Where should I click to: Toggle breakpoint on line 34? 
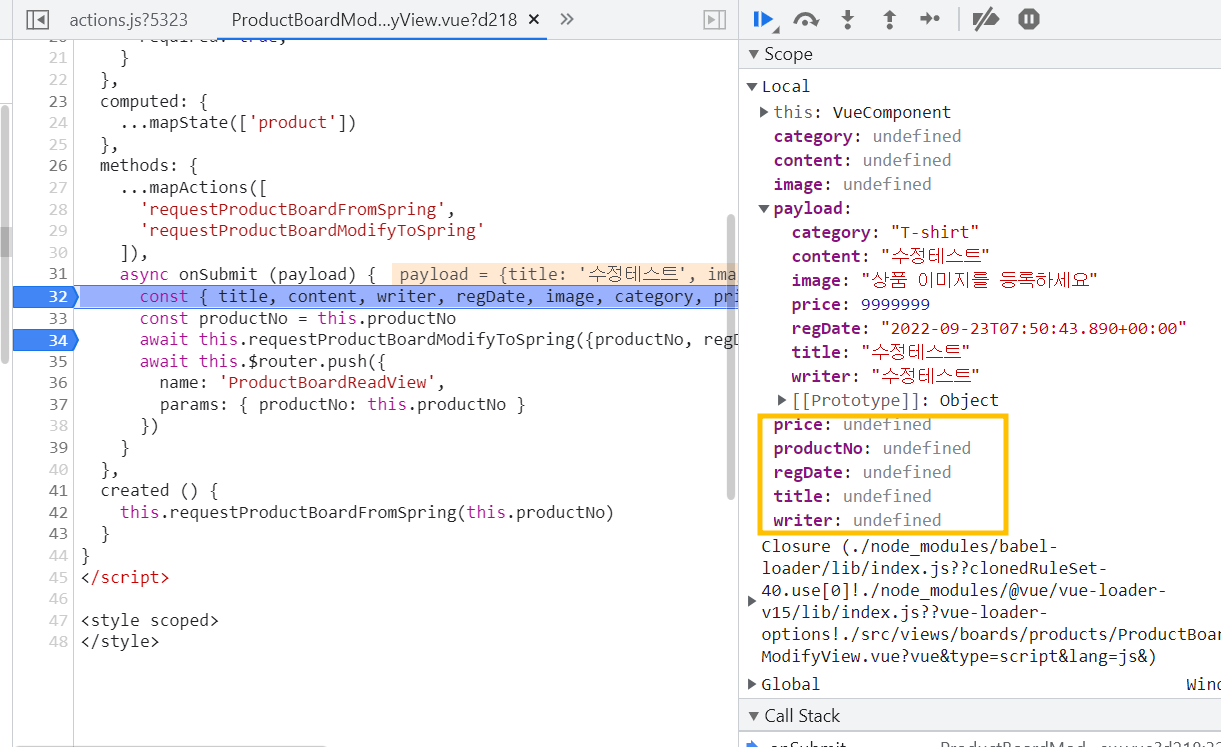[44, 340]
